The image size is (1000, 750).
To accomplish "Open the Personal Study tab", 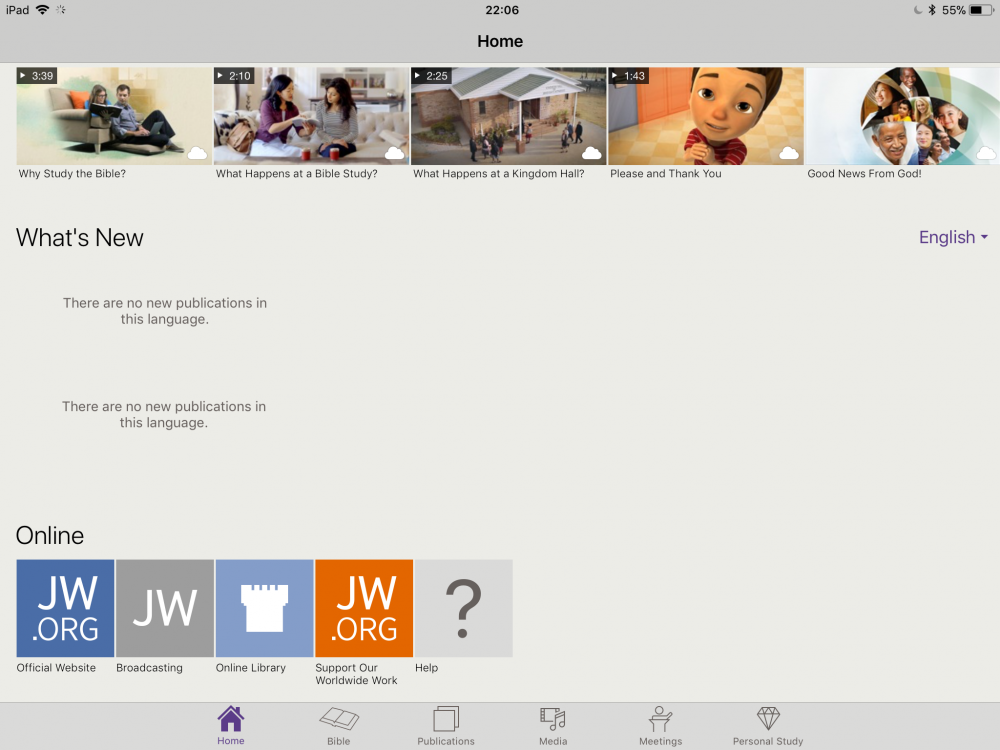I will click(x=768, y=726).
